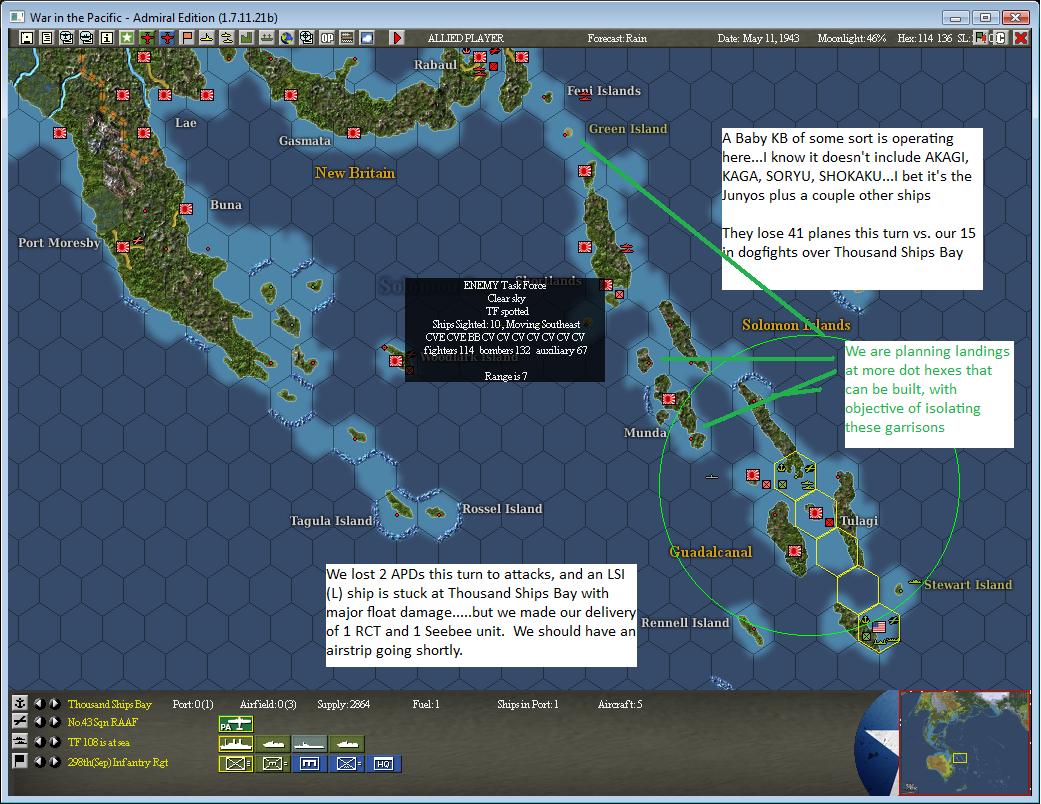This screenshot has width=1041, height=804.
Task: Open No.43 Sqn RAAF unit link
Action: (102, 722)
